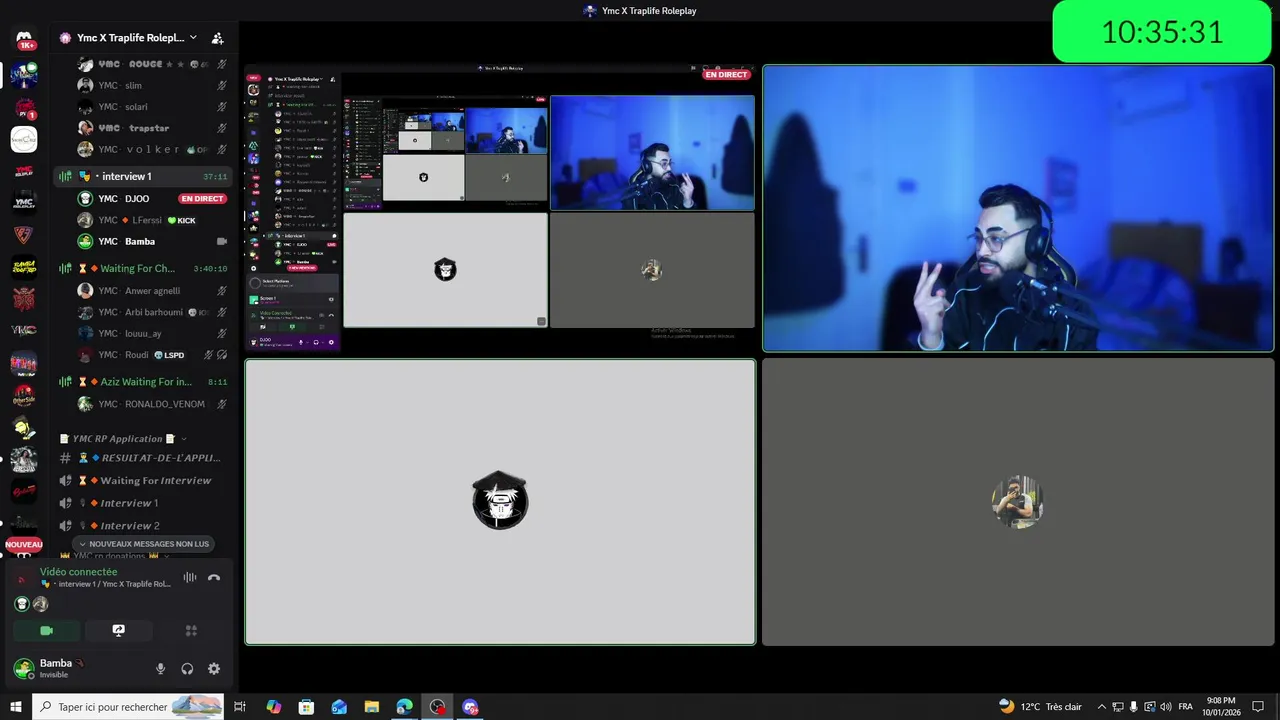Viewport: 1280px width, 720px height.
Task: Open Discord user settings gear
Action: tap(214, 669)
